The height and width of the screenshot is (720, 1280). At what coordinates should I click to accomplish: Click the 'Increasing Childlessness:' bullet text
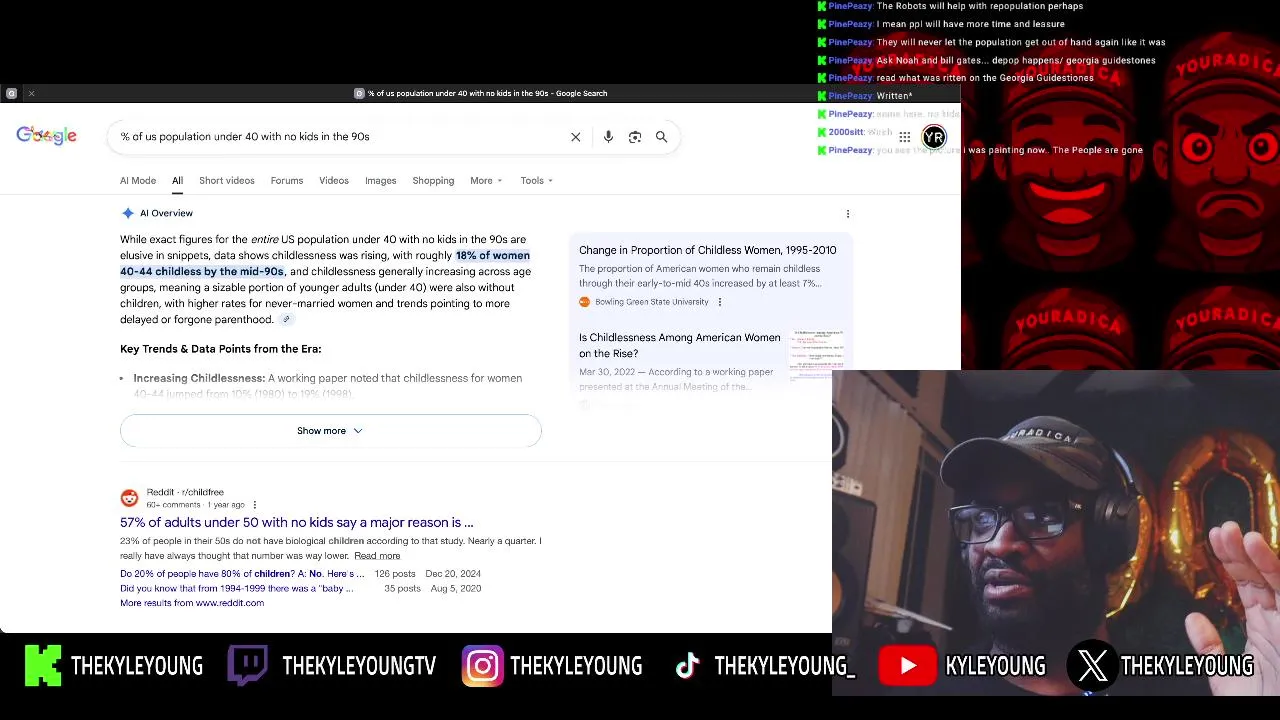199,378
